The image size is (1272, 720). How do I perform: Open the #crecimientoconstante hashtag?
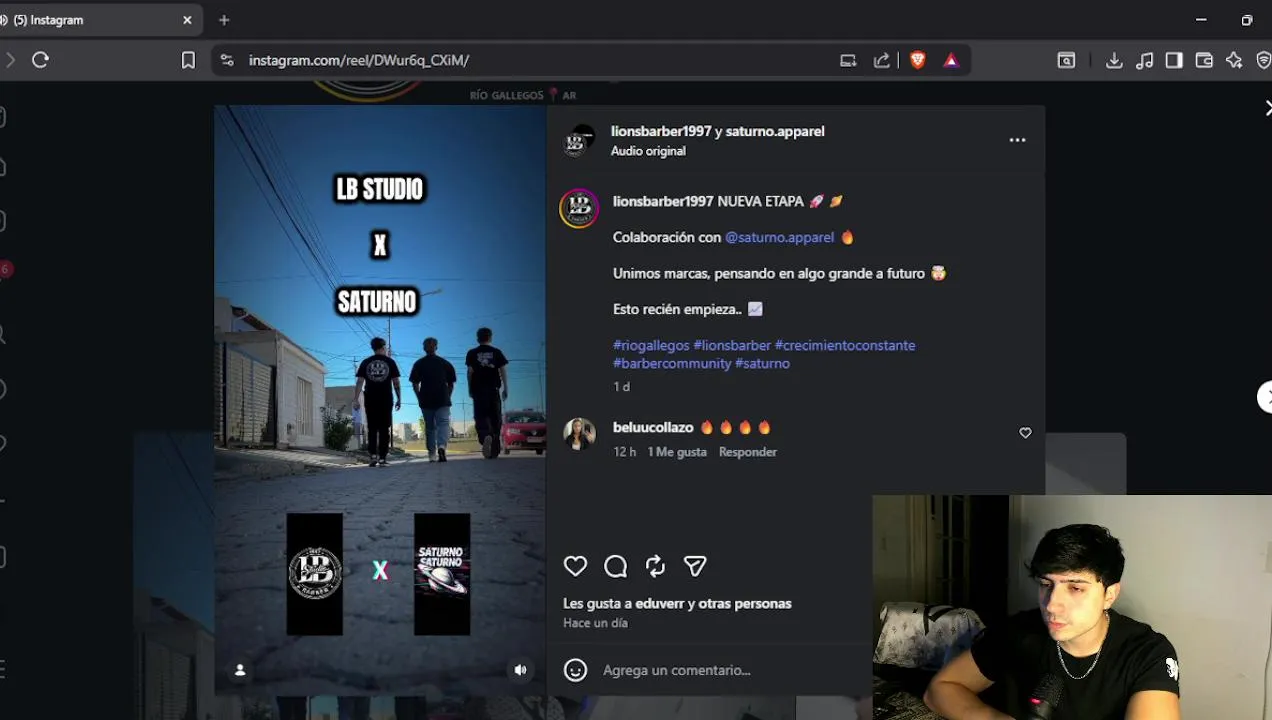click(x=845, y=345)
